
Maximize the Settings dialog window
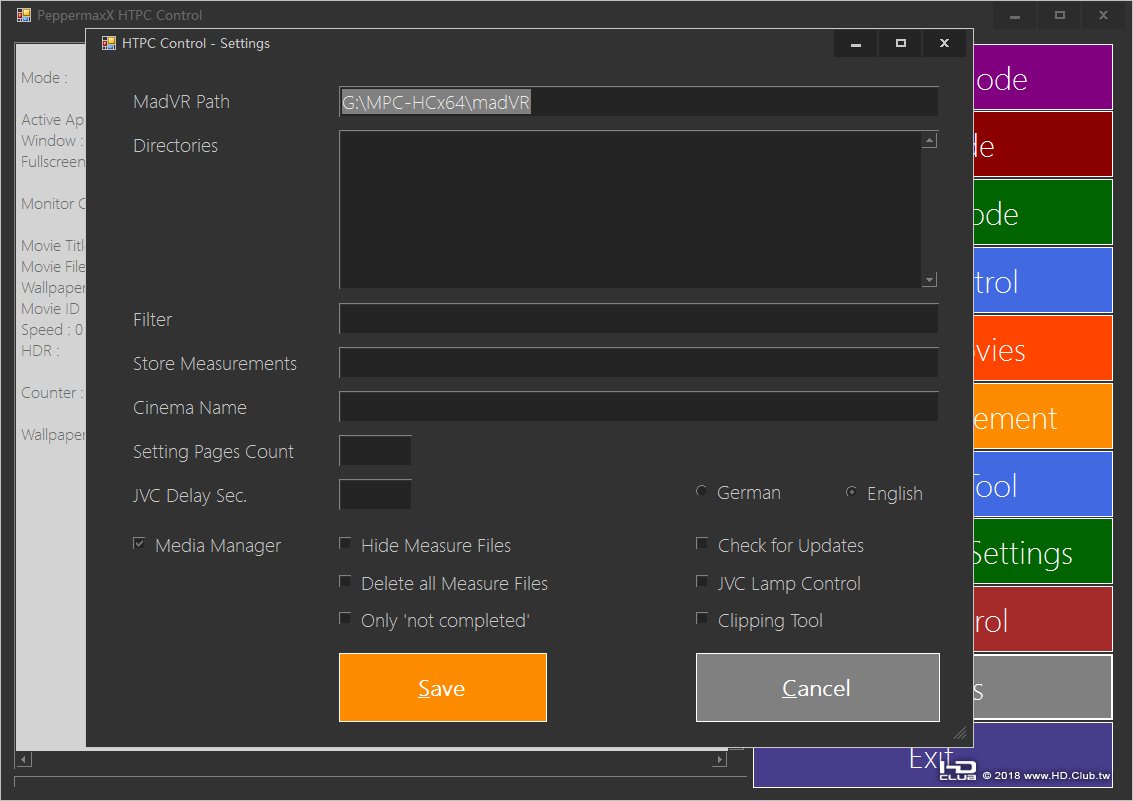pyautogui.click(x=900, y=43)
